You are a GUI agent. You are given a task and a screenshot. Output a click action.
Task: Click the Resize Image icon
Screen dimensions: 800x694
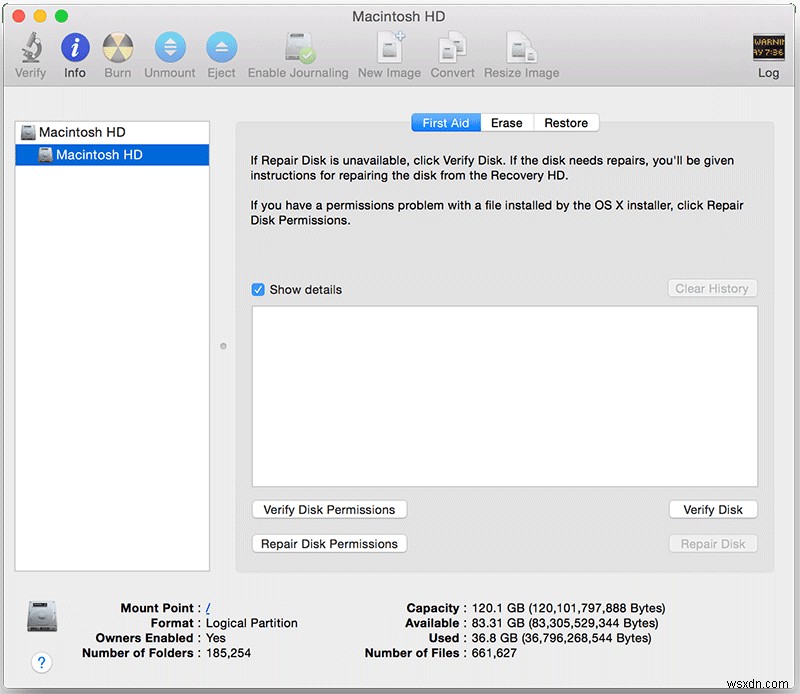[521, 47]
